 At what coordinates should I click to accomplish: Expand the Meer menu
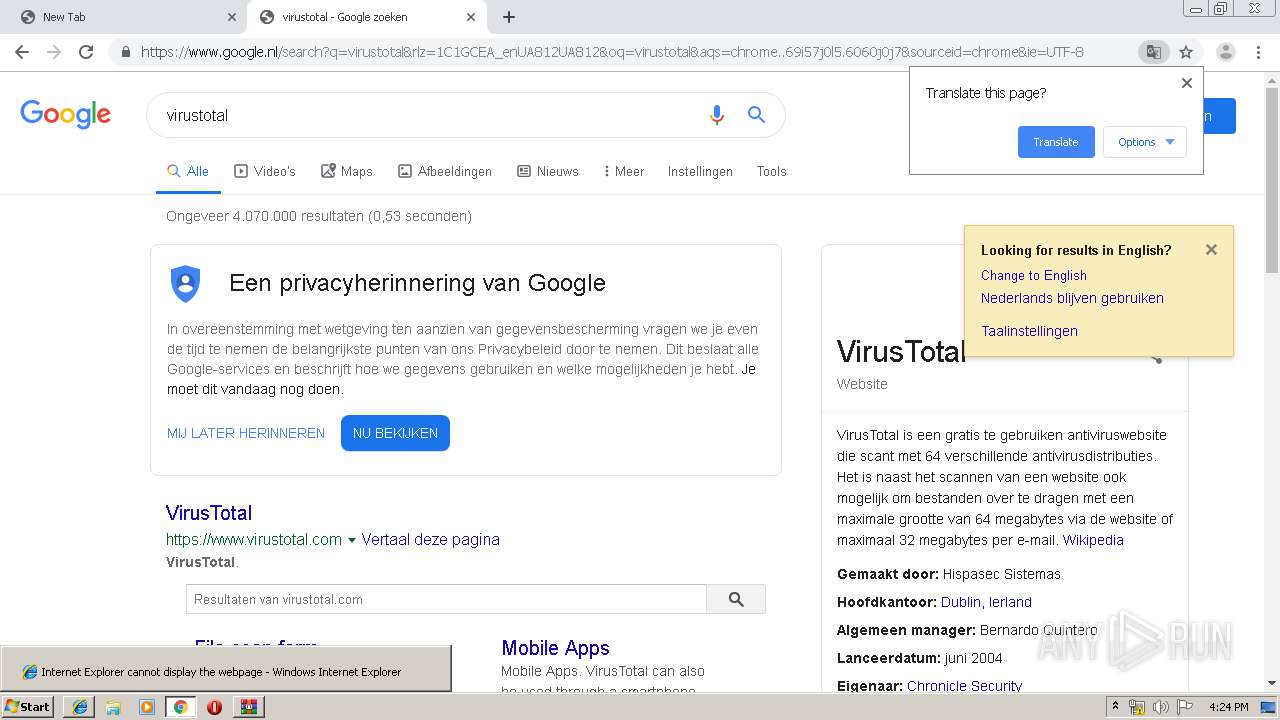click(x=624, y=171)
